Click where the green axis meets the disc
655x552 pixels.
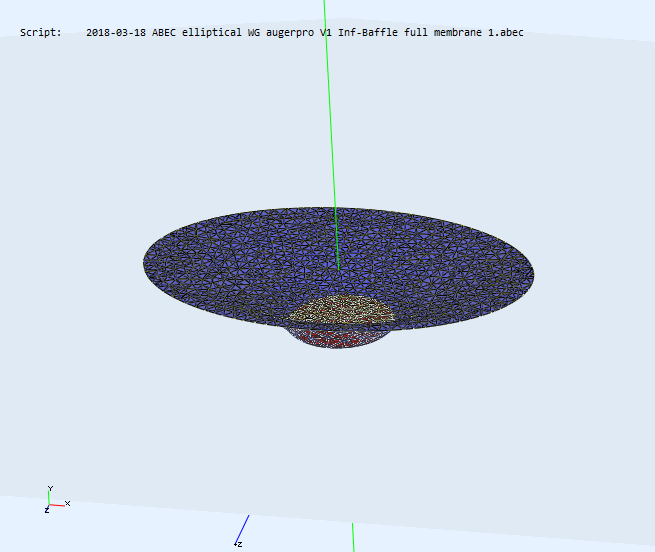(x=339, y=268)
